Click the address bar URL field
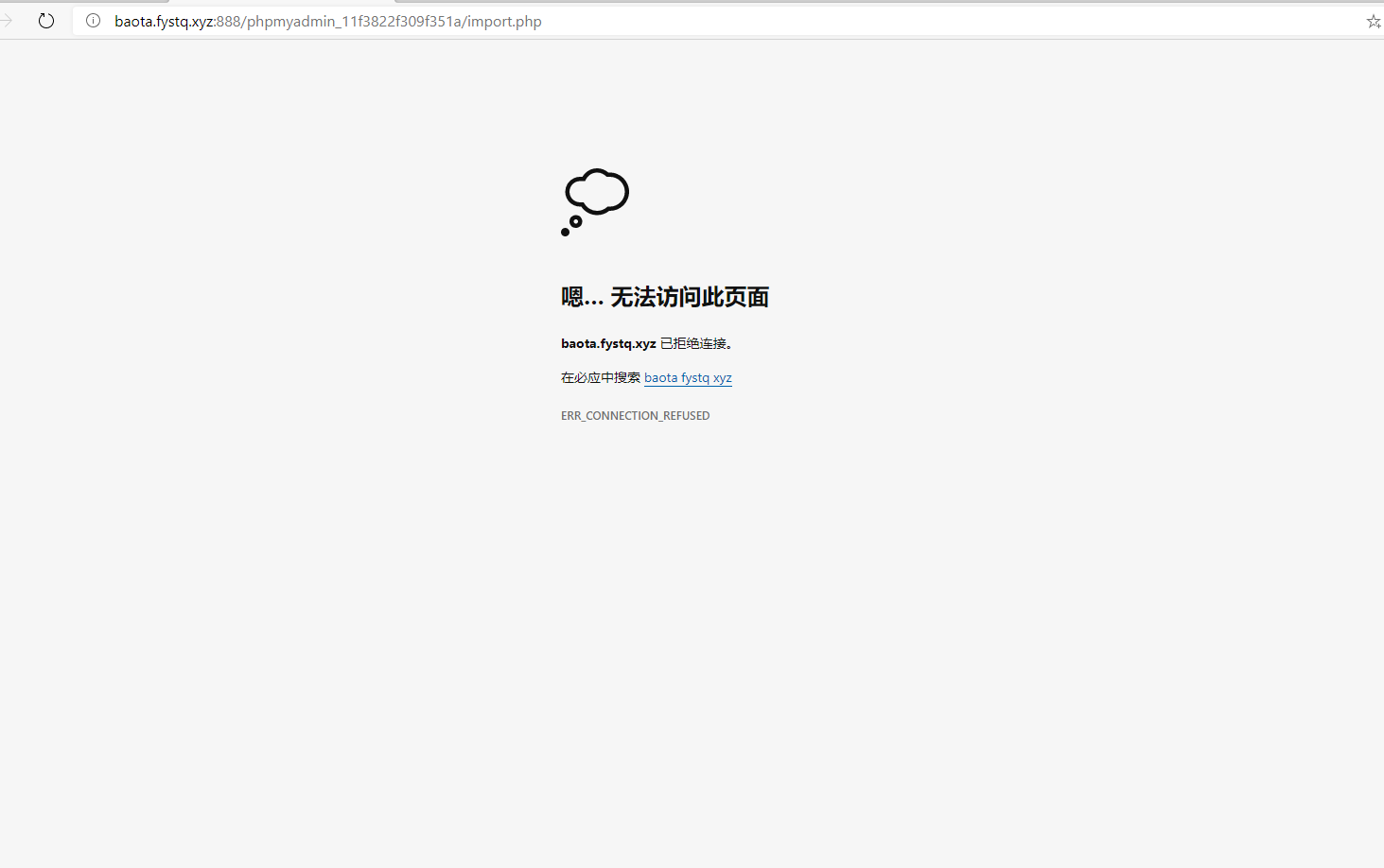The image size is (1384, 868). pyautogui.click(x=728, y=21)
